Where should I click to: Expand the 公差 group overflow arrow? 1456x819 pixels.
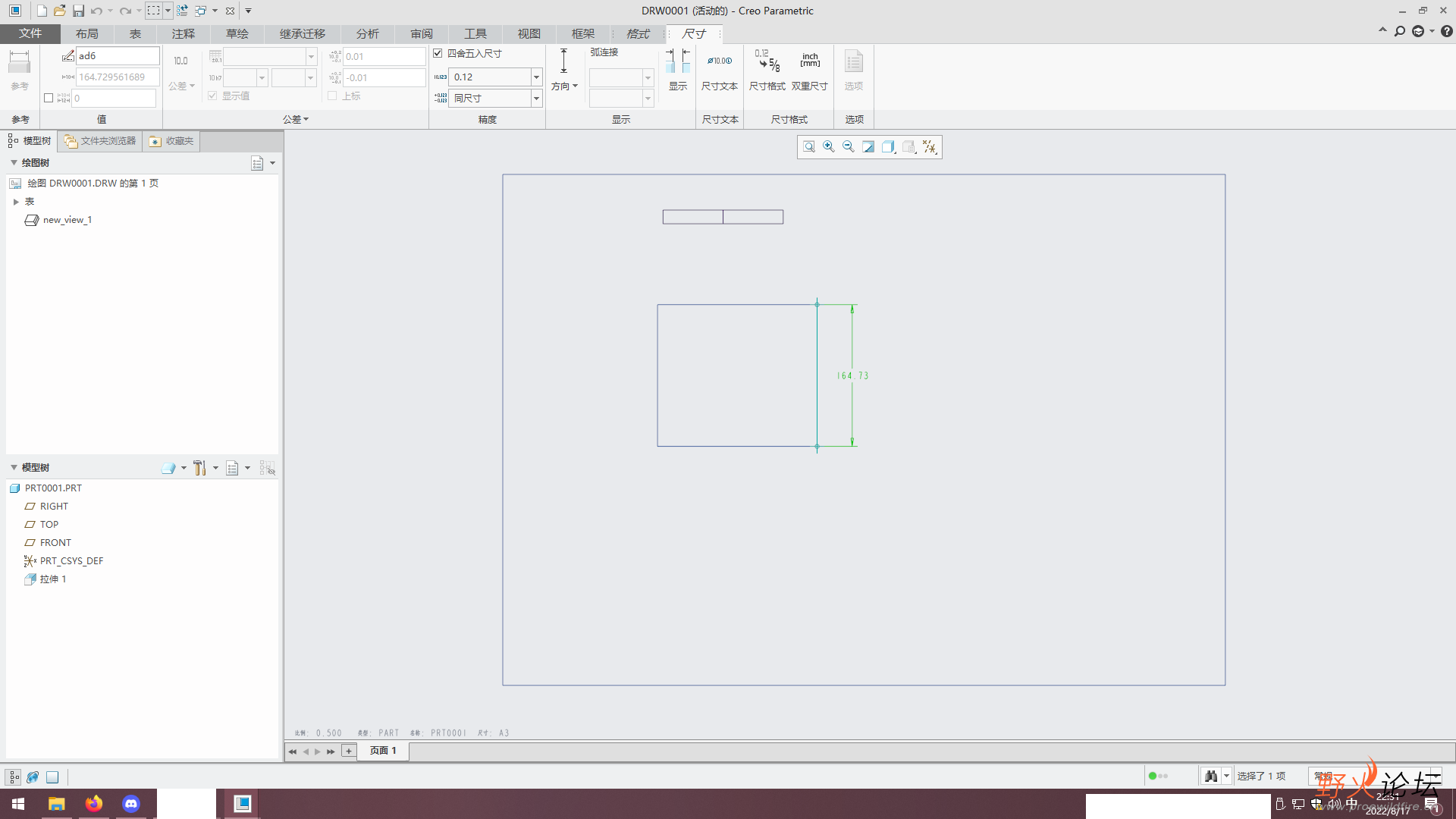click(296, 120)
